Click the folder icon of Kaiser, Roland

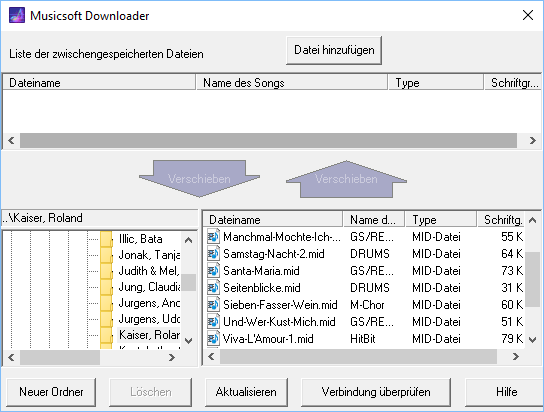(x=107, y=335)
